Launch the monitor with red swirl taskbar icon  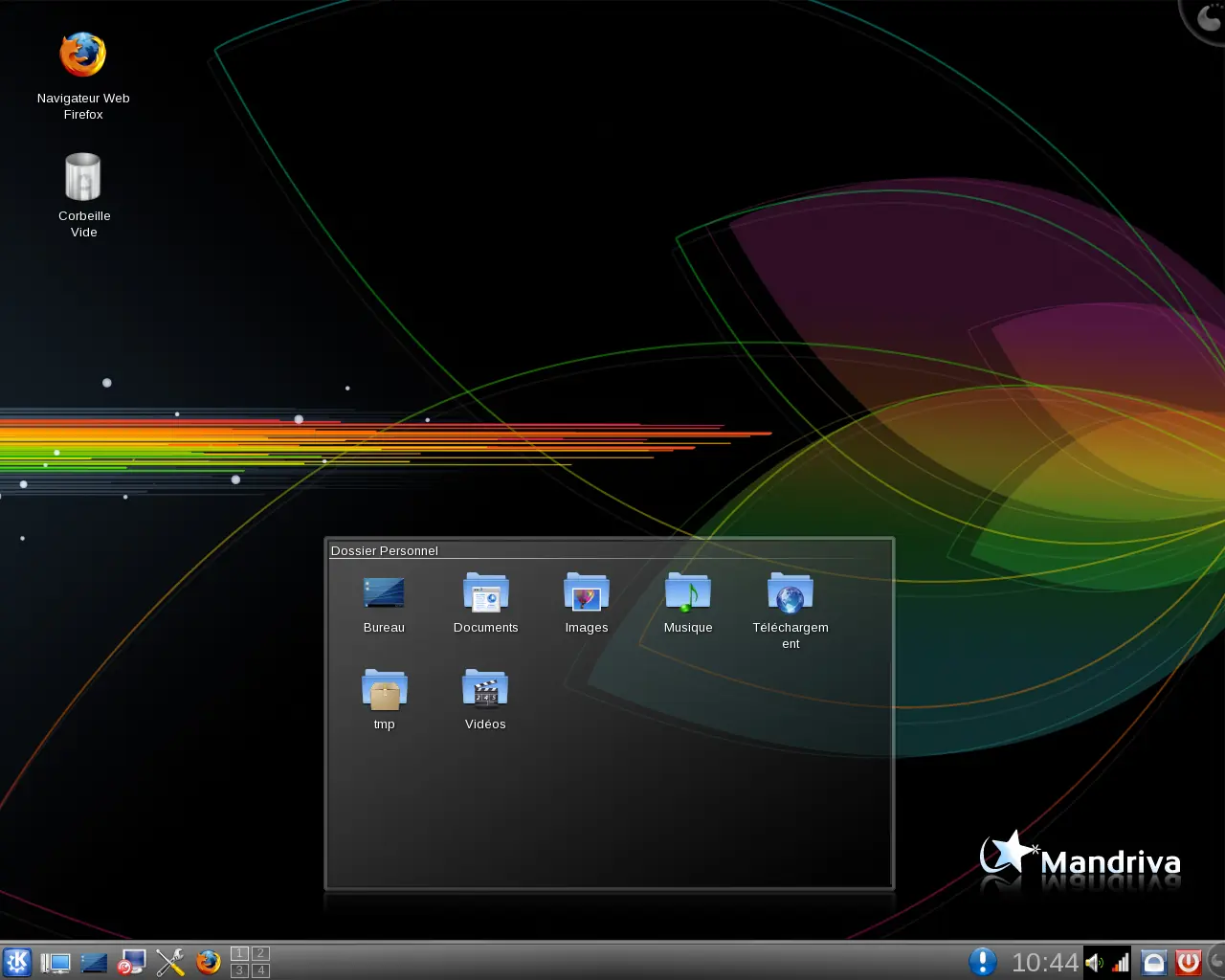click(x=131, y=962)
